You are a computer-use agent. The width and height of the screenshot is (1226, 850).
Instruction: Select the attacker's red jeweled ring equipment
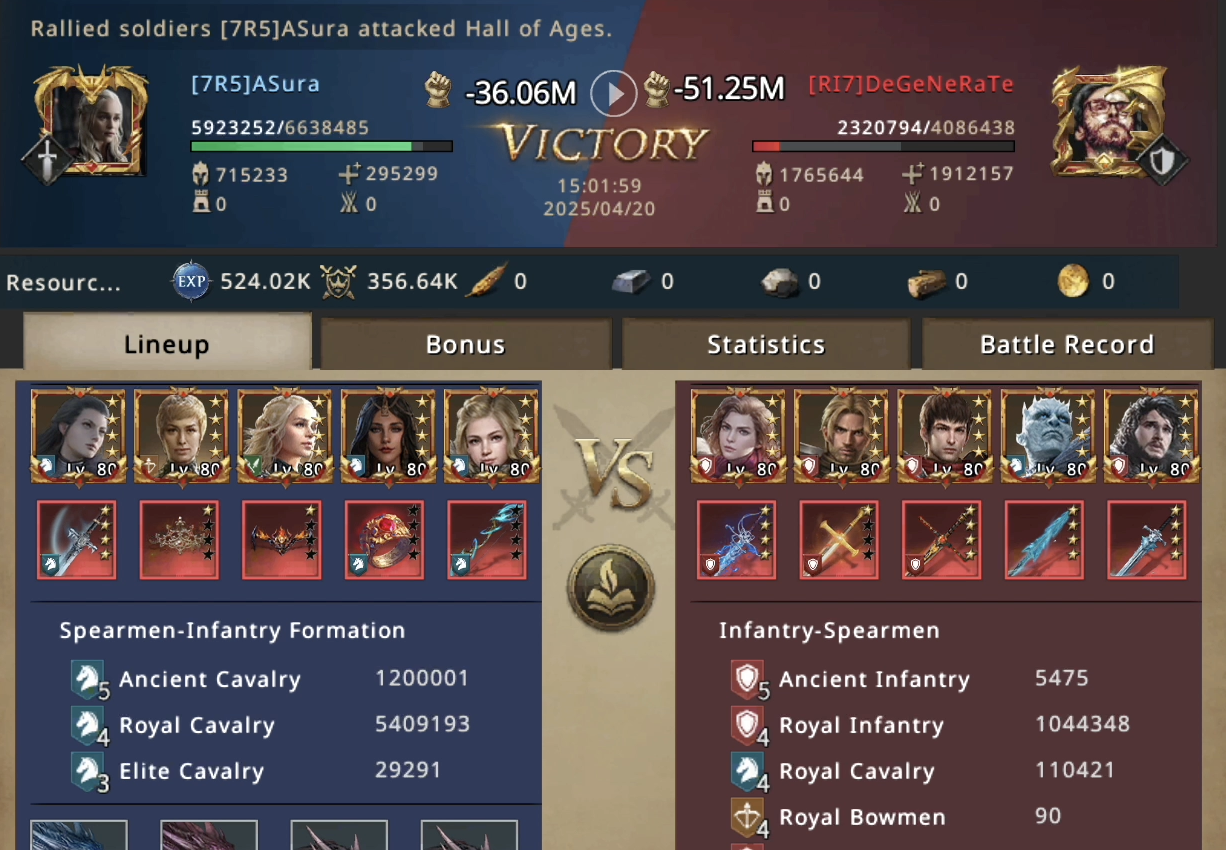pyautogui.click(x=385, y=540)
